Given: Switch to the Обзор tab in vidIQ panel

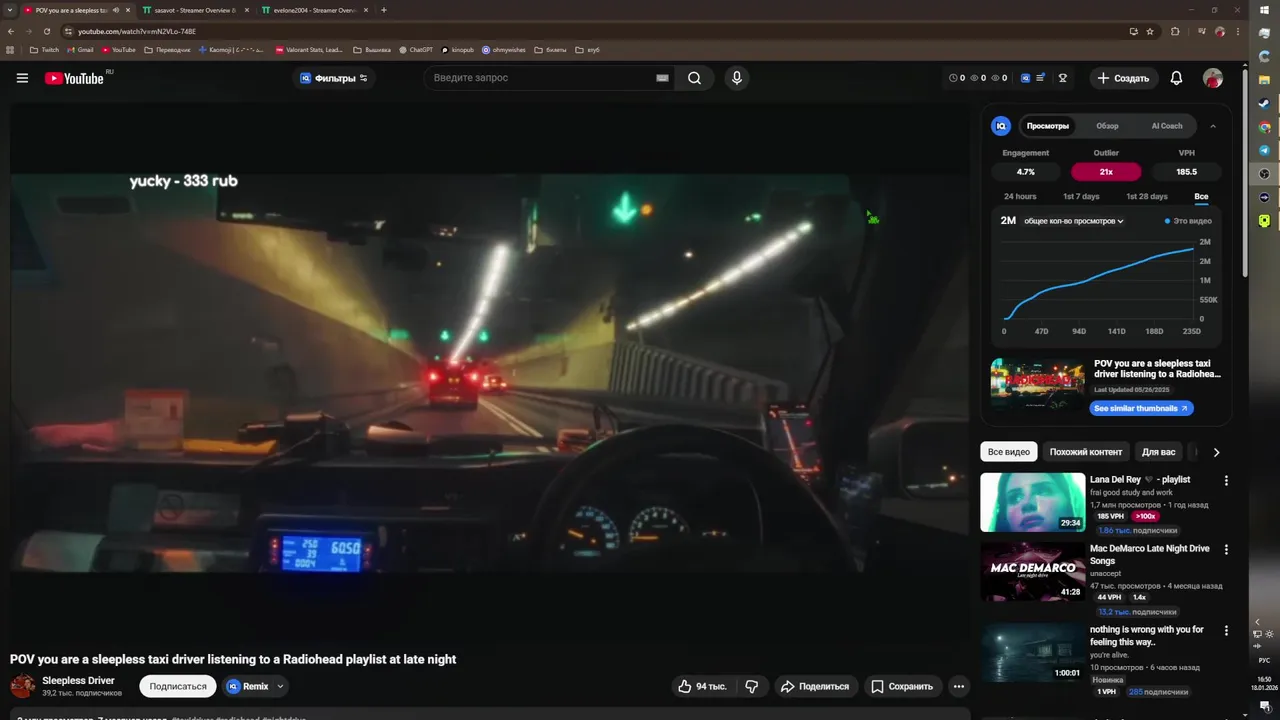Looking at the screenshot, I should click(1107, 126).
